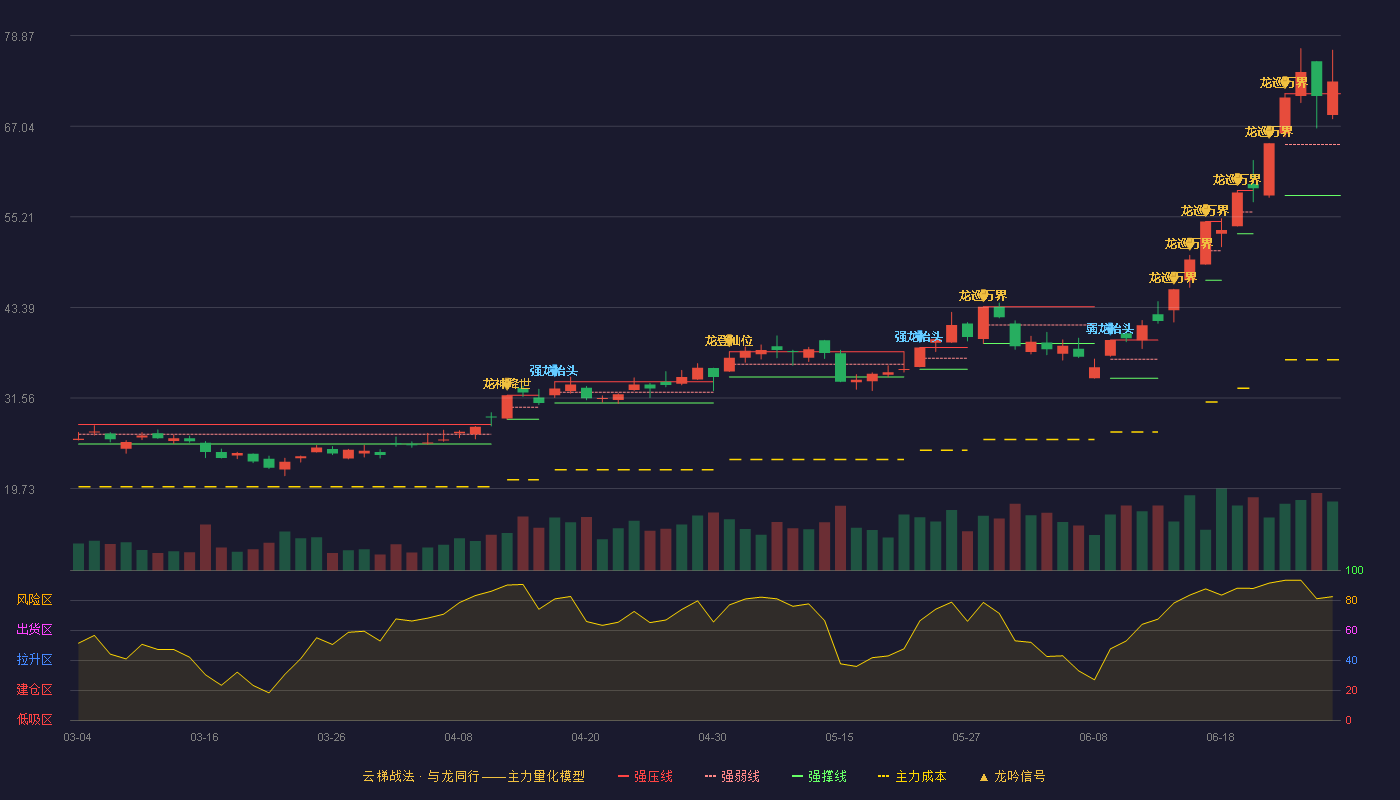Viewport: 1400px width, 800px height.
Task: Toggle the 龙吟信号 legend entry
Action: tap(1012, 776)
